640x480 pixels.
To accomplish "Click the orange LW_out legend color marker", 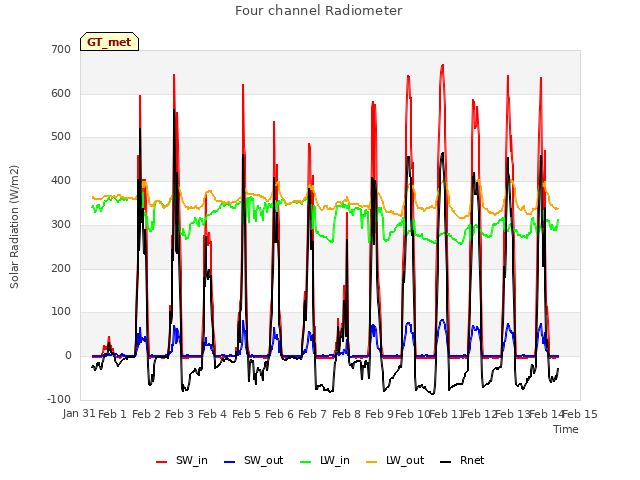I will tap(372, 462).
